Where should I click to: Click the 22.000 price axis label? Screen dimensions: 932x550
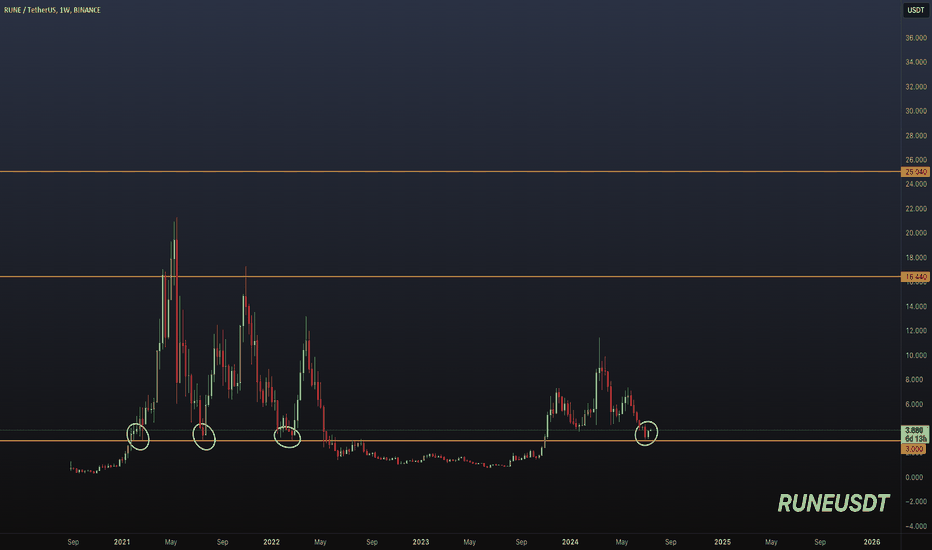coord(915,209)
